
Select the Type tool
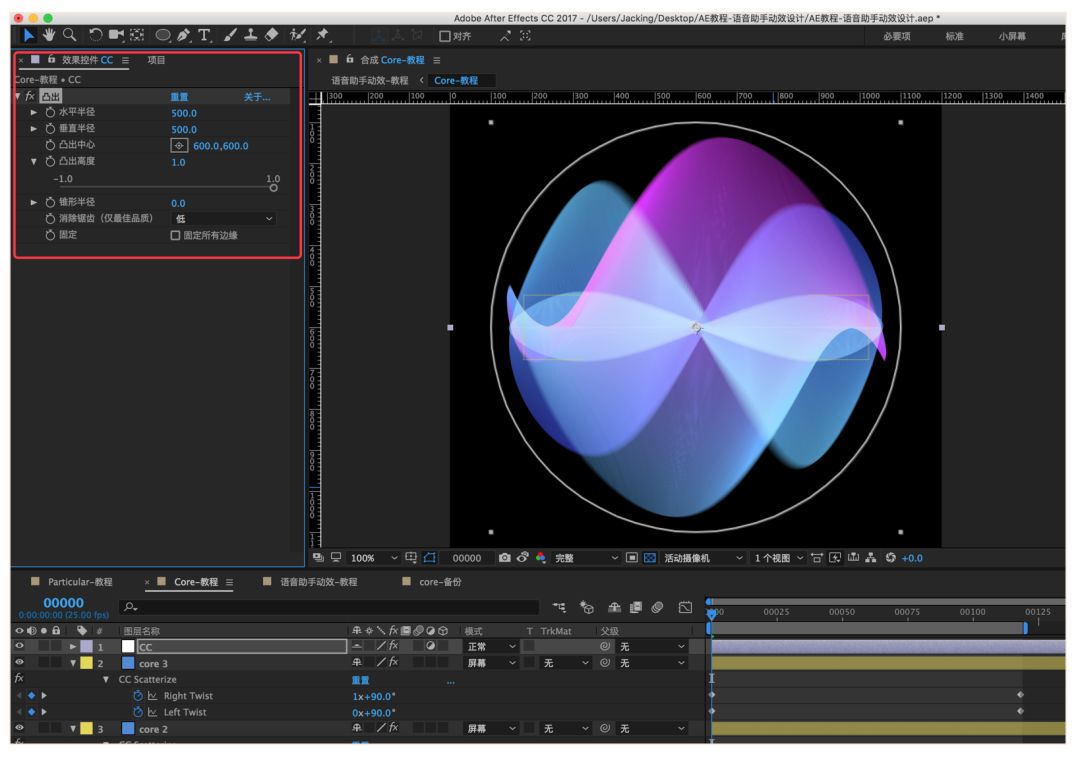(204, 34)
